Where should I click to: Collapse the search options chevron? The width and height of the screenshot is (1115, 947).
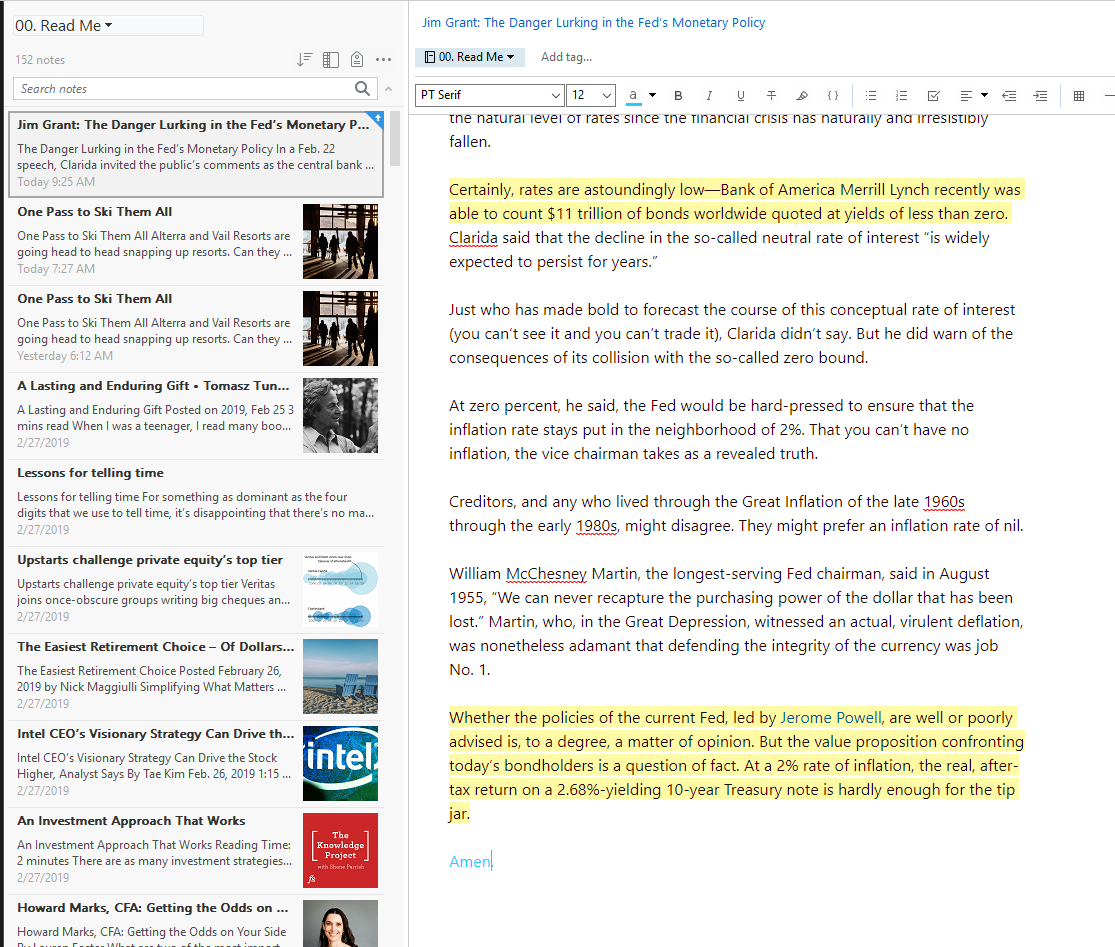click(x=388, y=89)
